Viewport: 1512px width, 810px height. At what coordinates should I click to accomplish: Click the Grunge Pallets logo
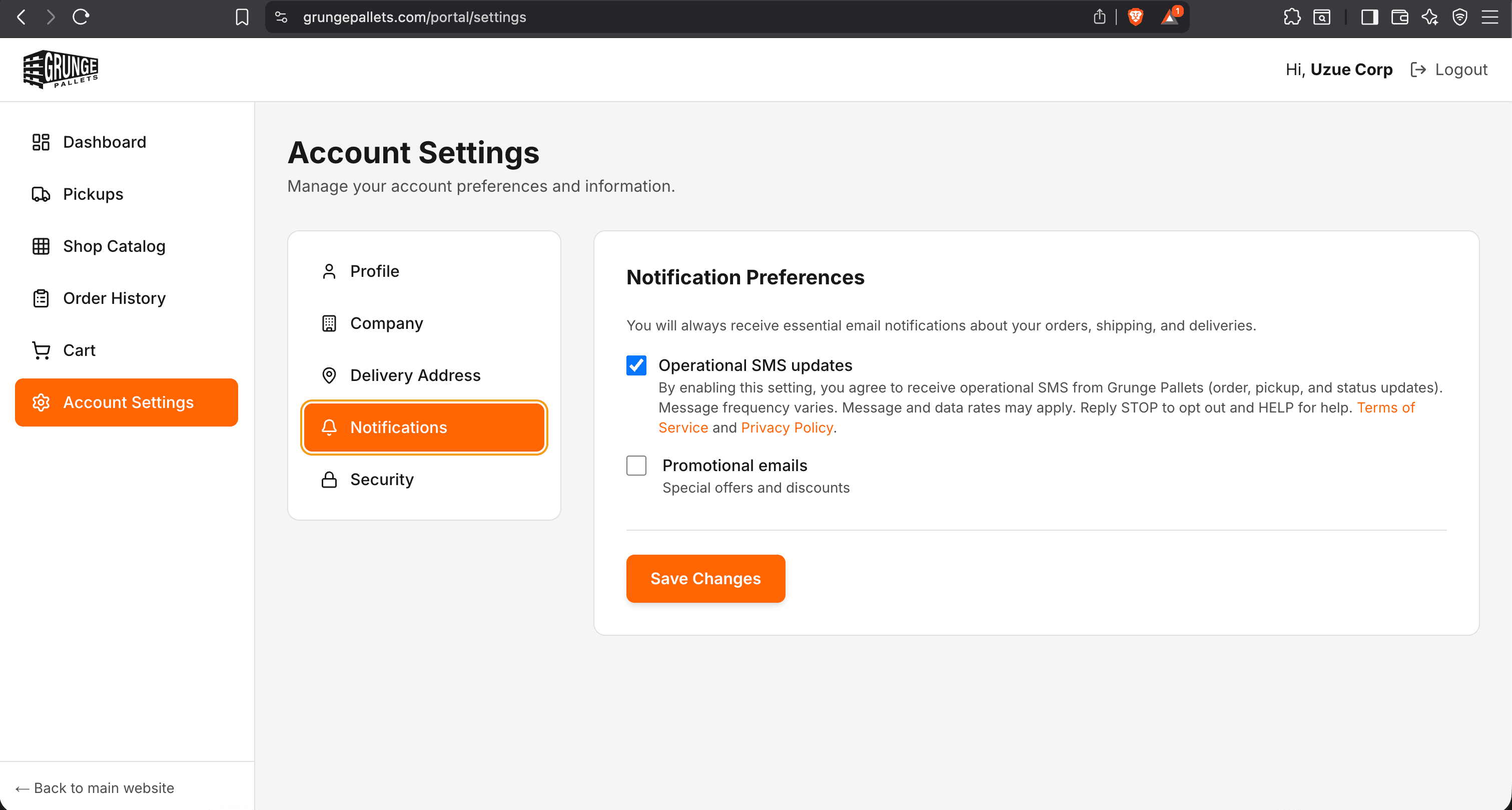click(60, 69)
